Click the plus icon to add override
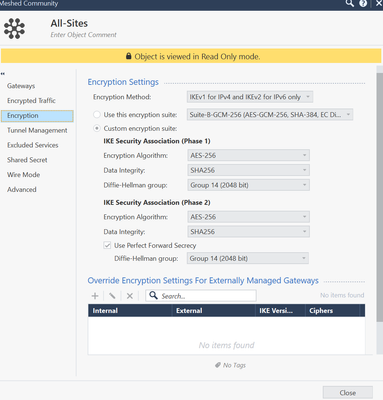Viewport: 383px width, 400px height. coord(95,296)
